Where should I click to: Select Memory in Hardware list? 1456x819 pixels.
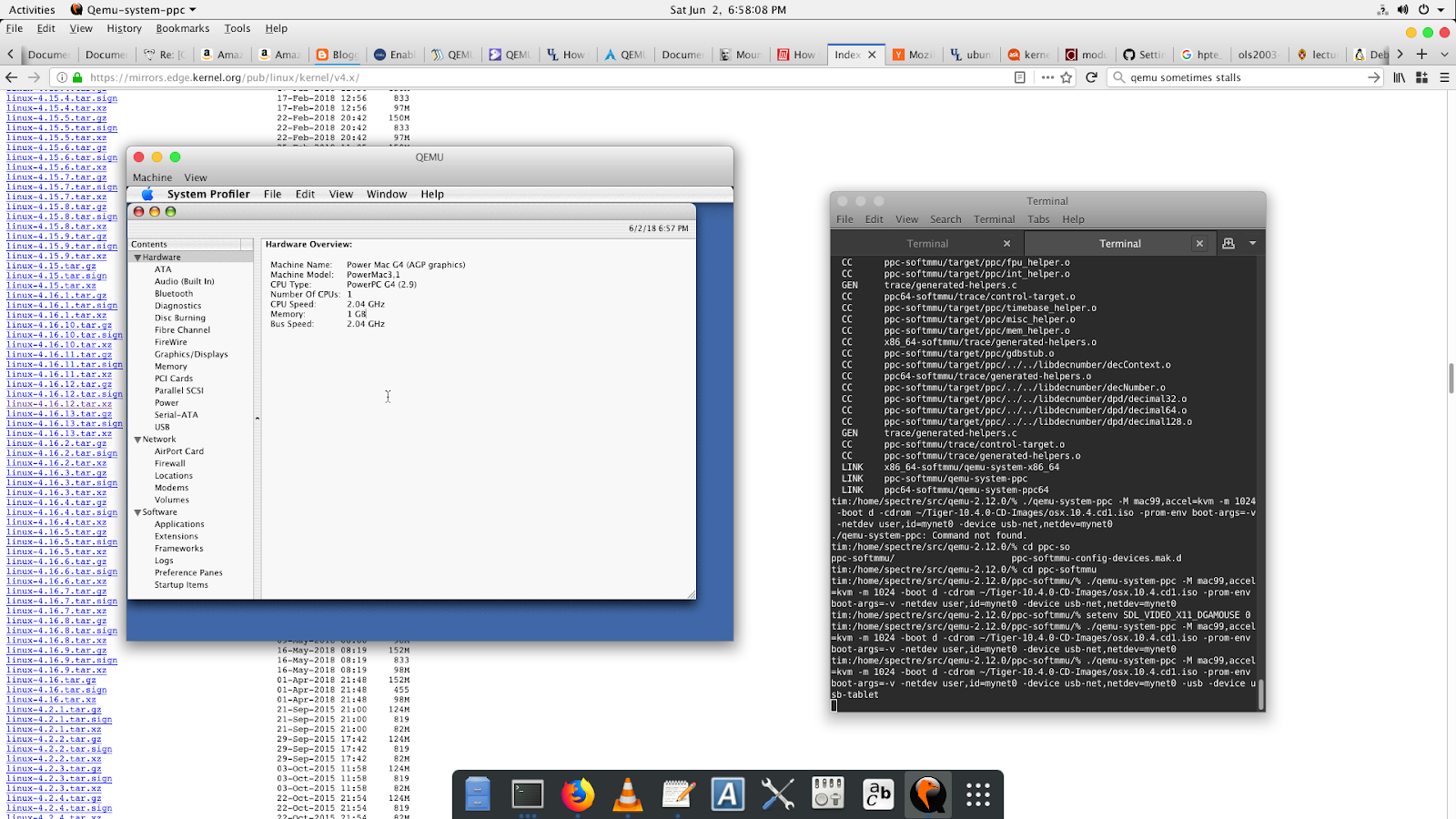point(170,367)
